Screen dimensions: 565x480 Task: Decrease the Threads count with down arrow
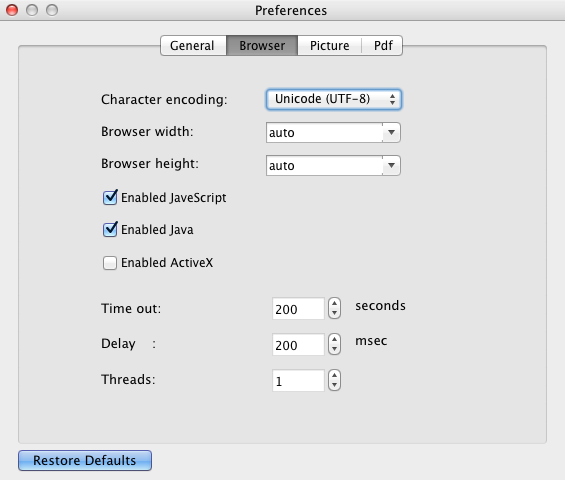tap(334, 385)
